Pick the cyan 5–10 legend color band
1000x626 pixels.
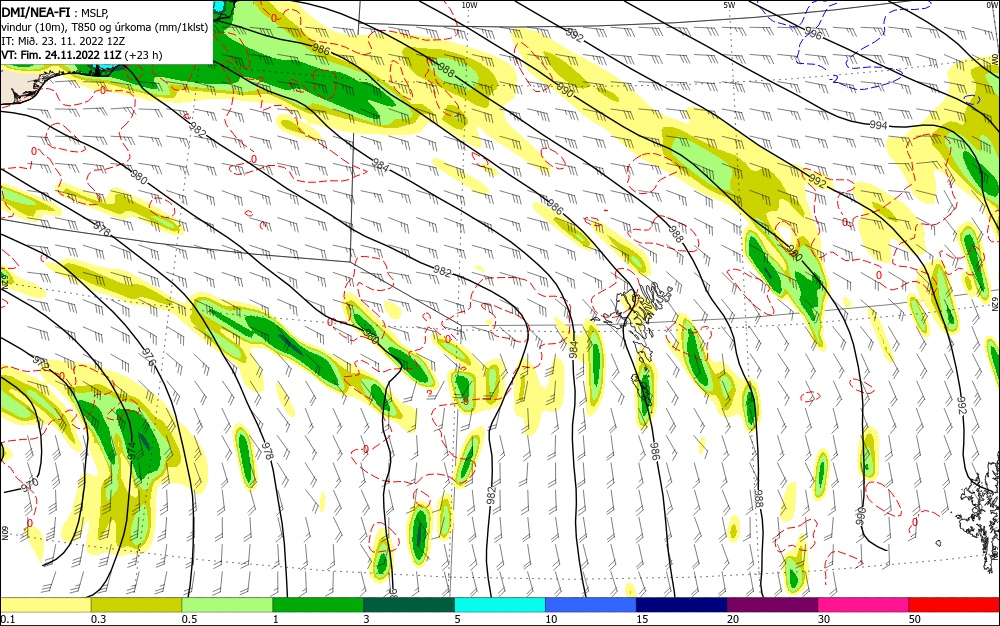500,605
